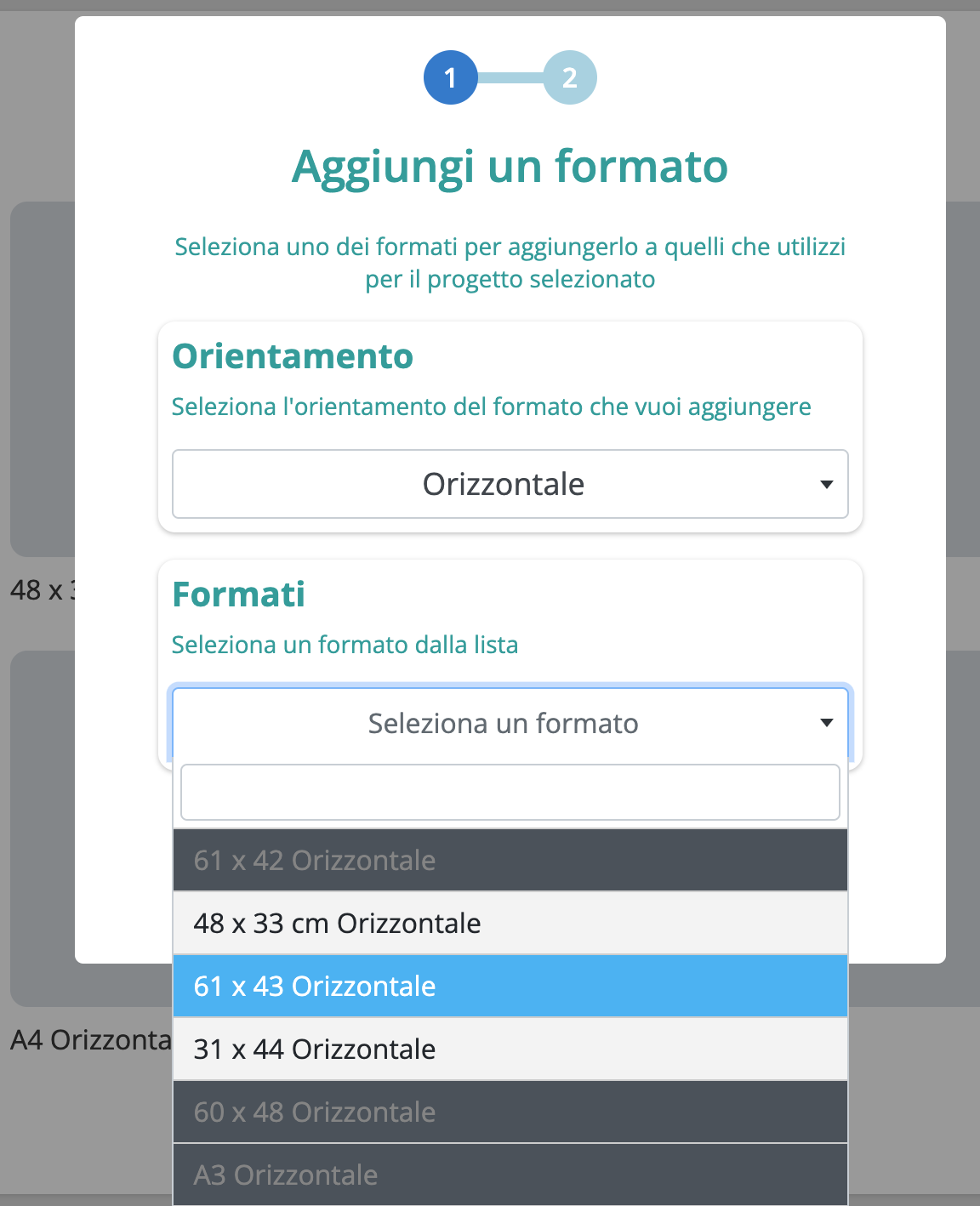This screenshot has width=980, height=1206.
Task: Click the grey thumbnail above A4 Orizzontale
Action: pos(43,829)
